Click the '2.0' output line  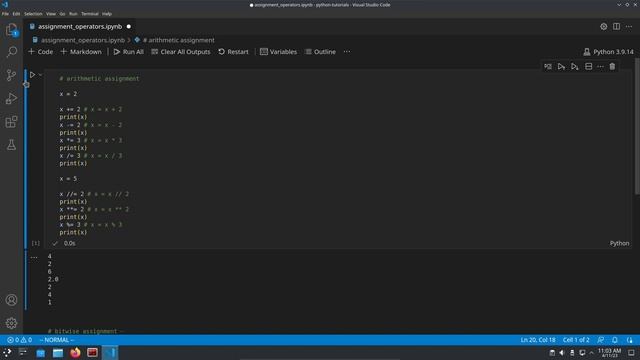click(x=53, y=279)
